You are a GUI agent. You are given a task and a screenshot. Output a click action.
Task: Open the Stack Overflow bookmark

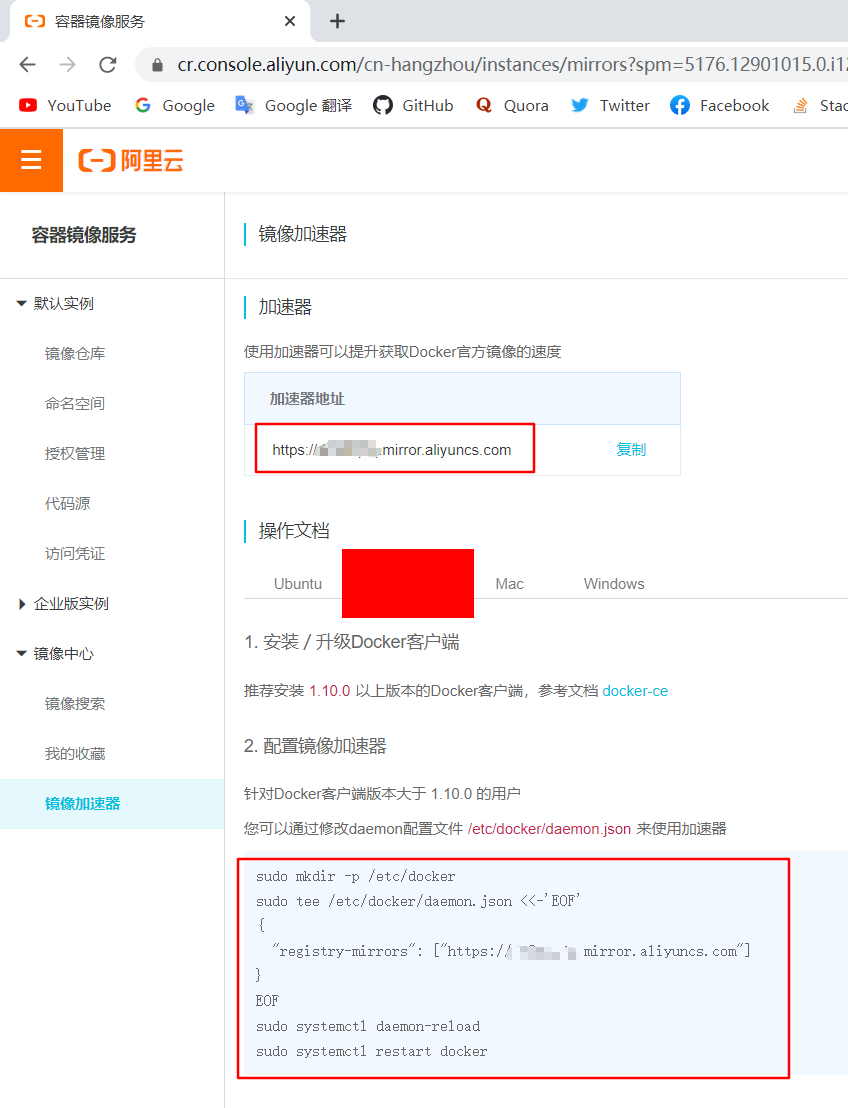[820, 105]
